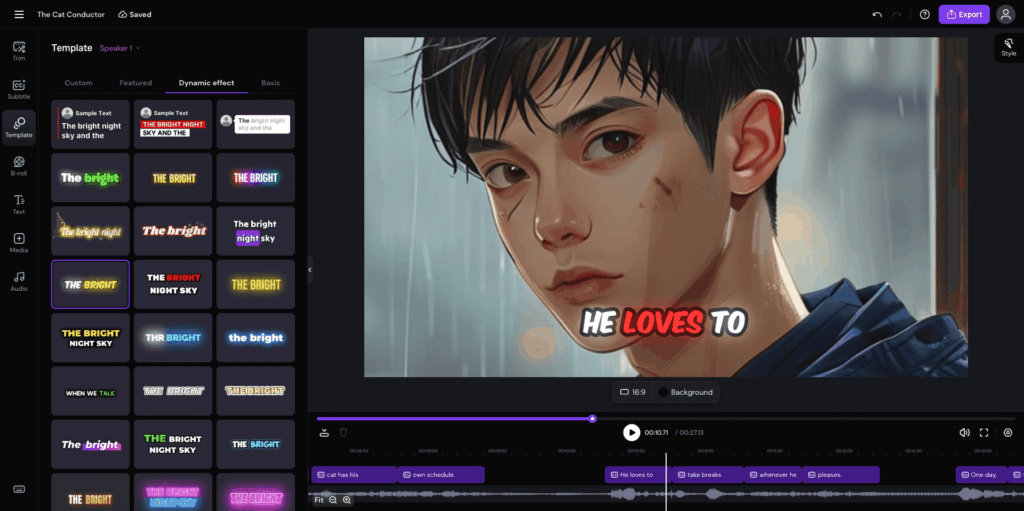This screenshot has width=1024, height=511.
Task: Select the Text tool in sidebar
Action: 18,204
